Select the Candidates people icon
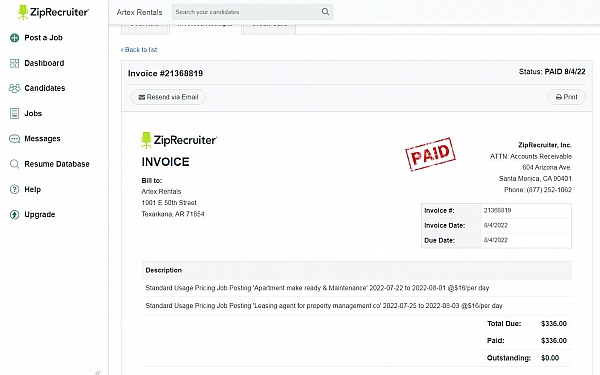This screenshot has height=375, width=600. click(15, 88)
